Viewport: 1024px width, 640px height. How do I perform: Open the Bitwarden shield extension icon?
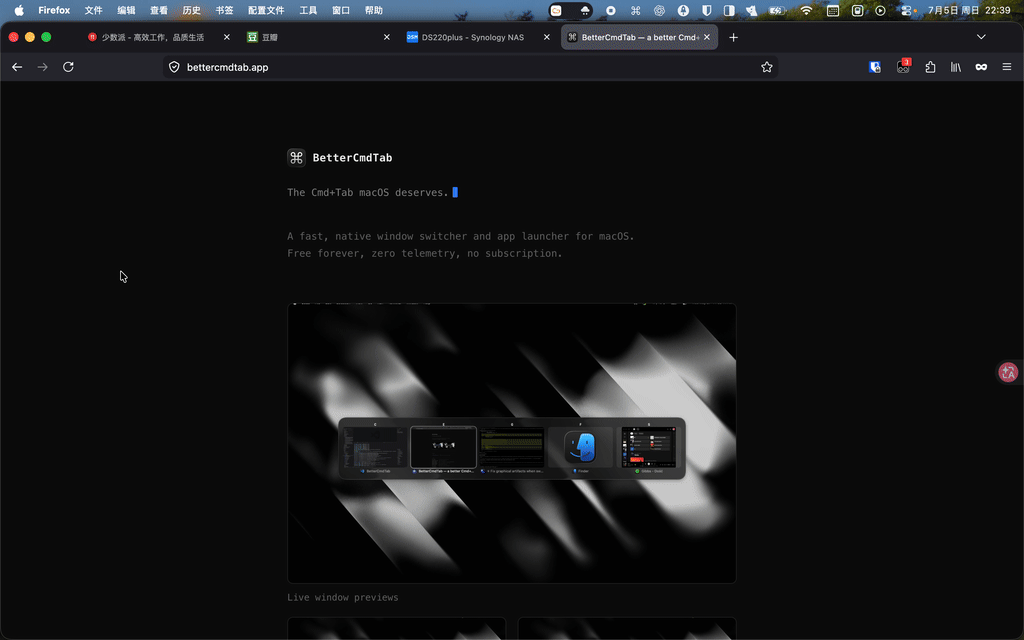point(875,67)
